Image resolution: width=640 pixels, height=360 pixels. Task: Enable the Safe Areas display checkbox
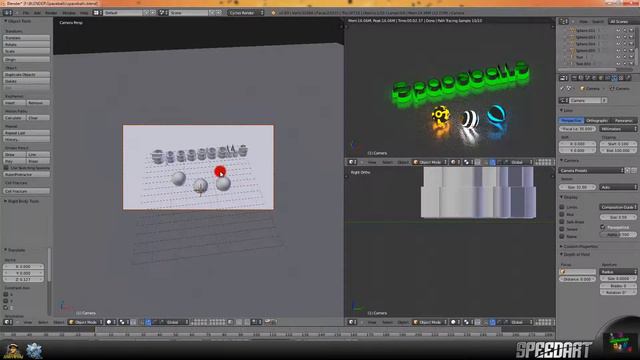pos(562,222)
